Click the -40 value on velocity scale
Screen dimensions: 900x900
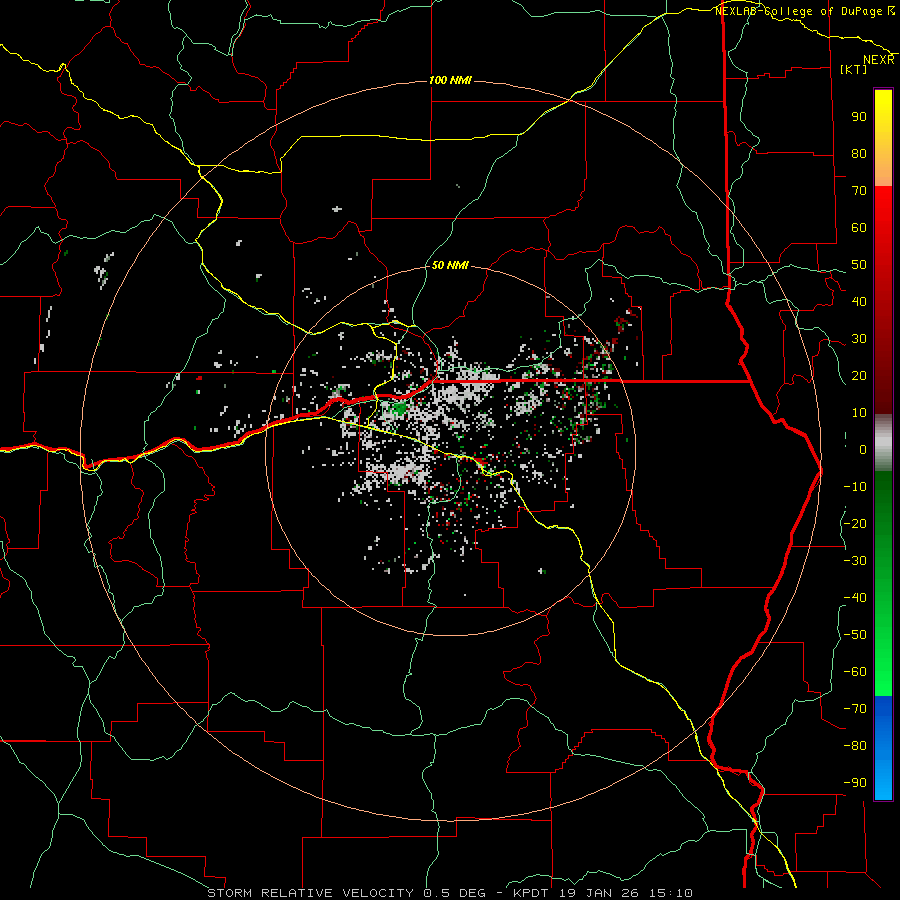pos(855,598)
